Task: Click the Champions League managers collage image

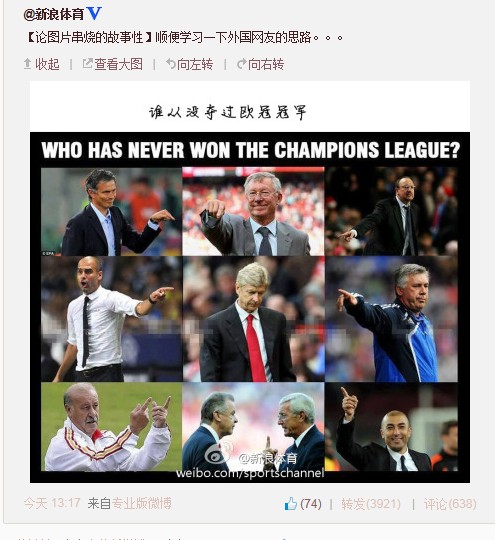Action: point(250,282)
